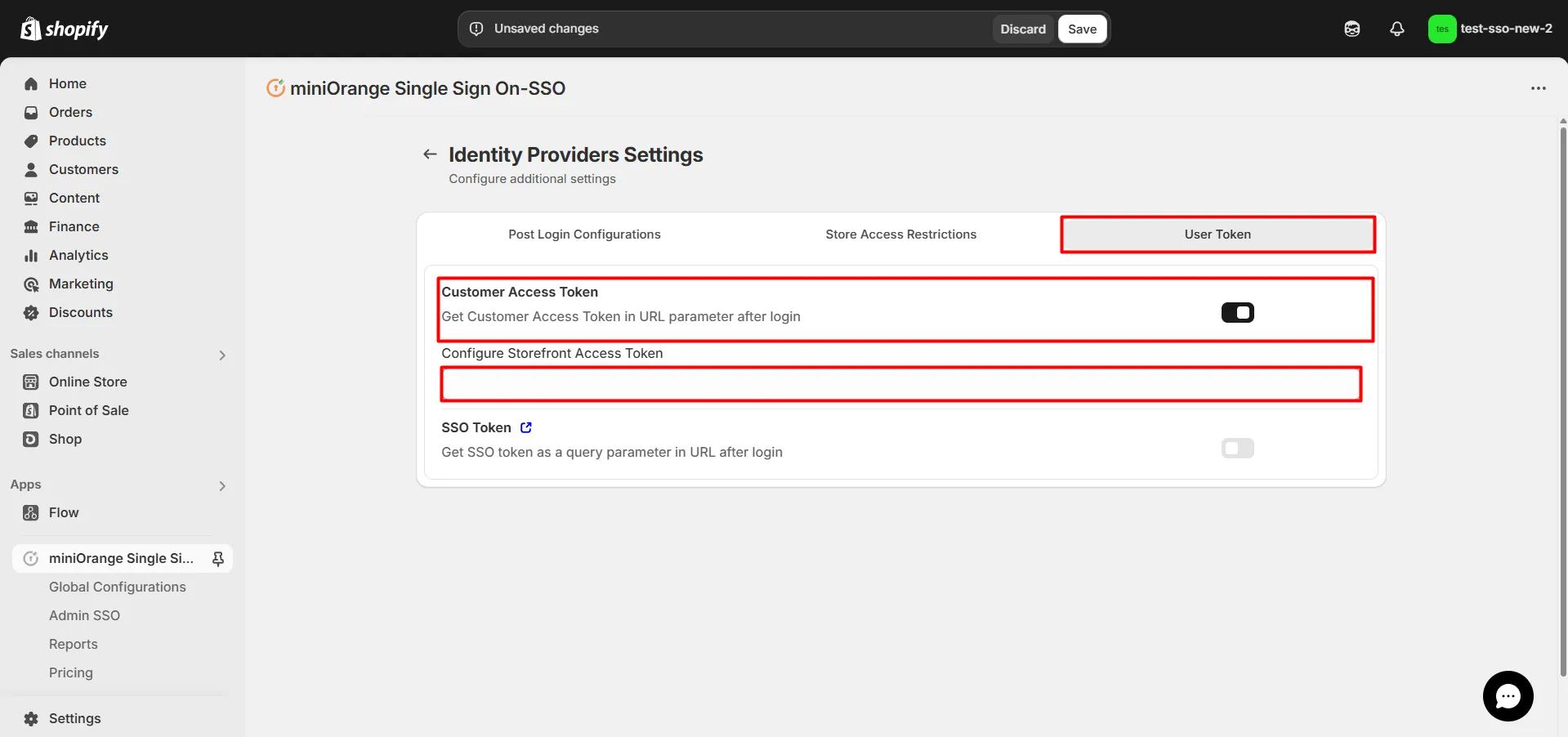Select the User Token tab
This screenshot has width=1568, height=737.
(1217, 234)
